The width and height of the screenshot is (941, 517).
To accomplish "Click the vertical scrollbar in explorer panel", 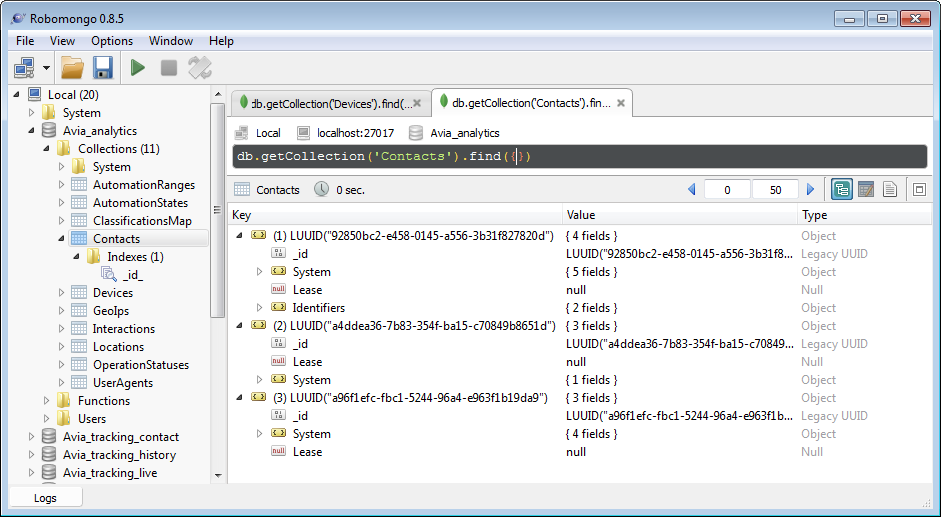I will (217, 210).
